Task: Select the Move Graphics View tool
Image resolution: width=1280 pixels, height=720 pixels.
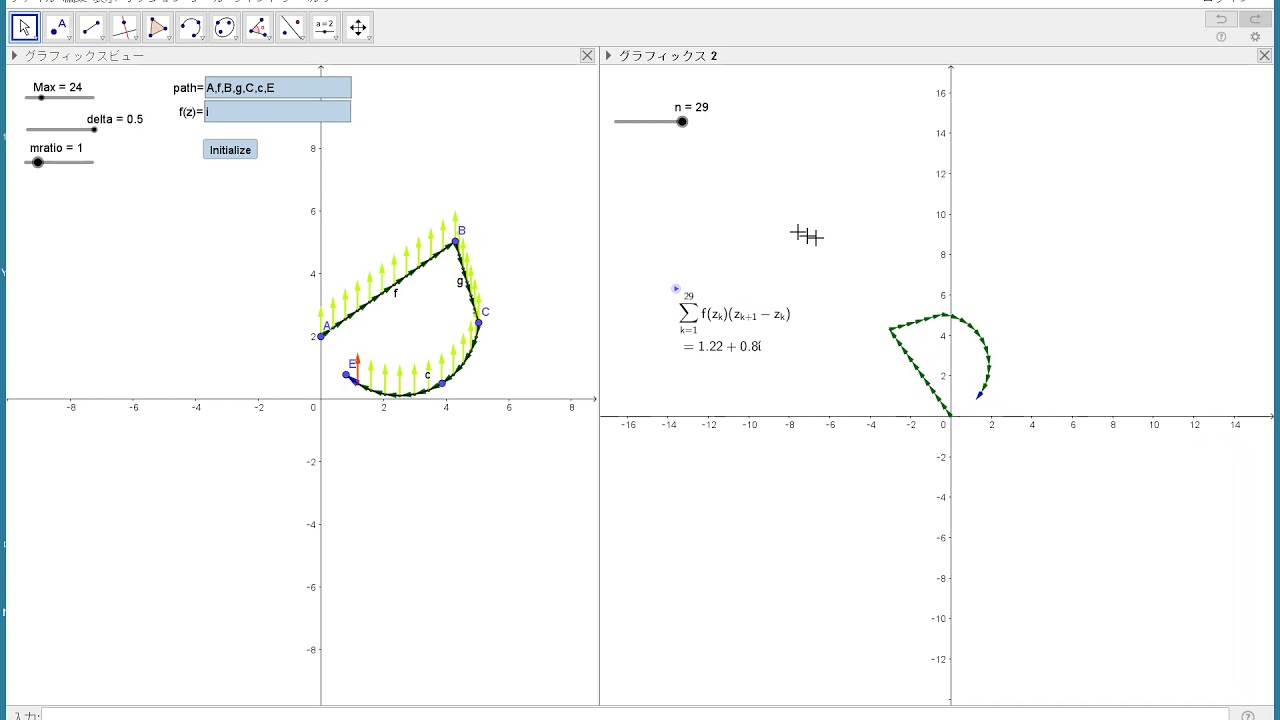Action: click(357, 27)
